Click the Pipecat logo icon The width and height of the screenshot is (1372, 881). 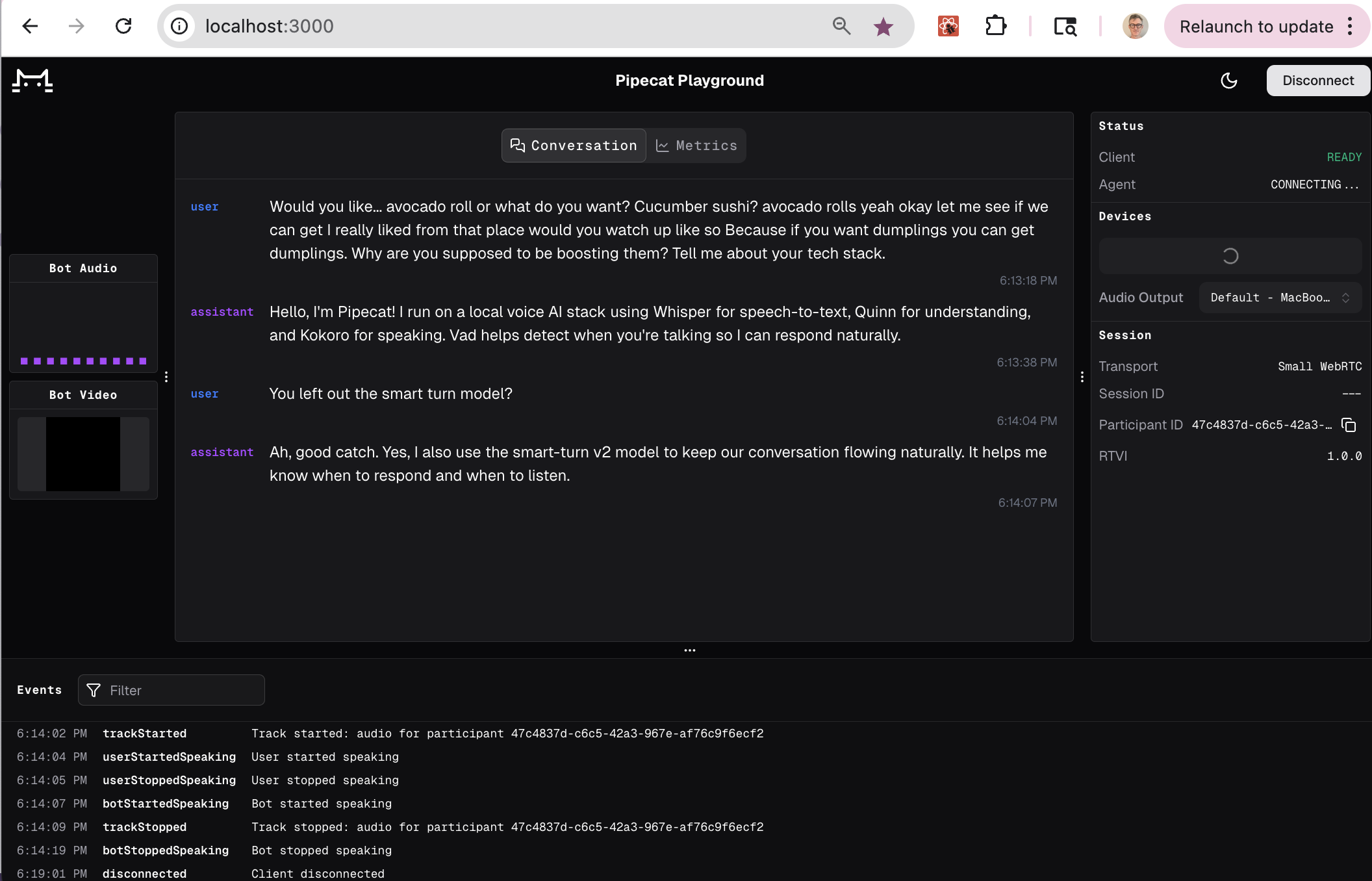(x=32, y=81)
